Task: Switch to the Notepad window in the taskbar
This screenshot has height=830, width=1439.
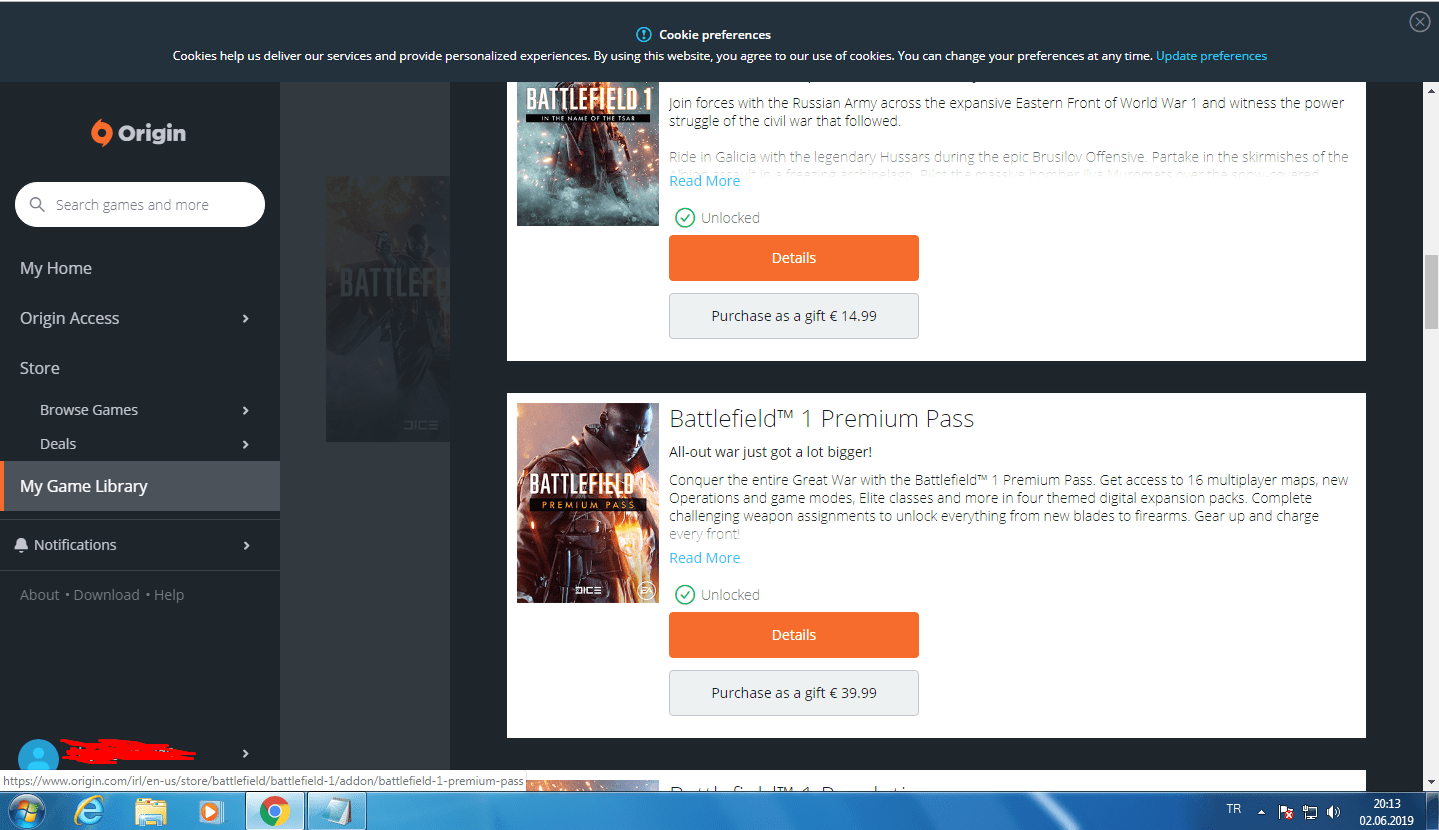Action: click(x=336, y=811)
